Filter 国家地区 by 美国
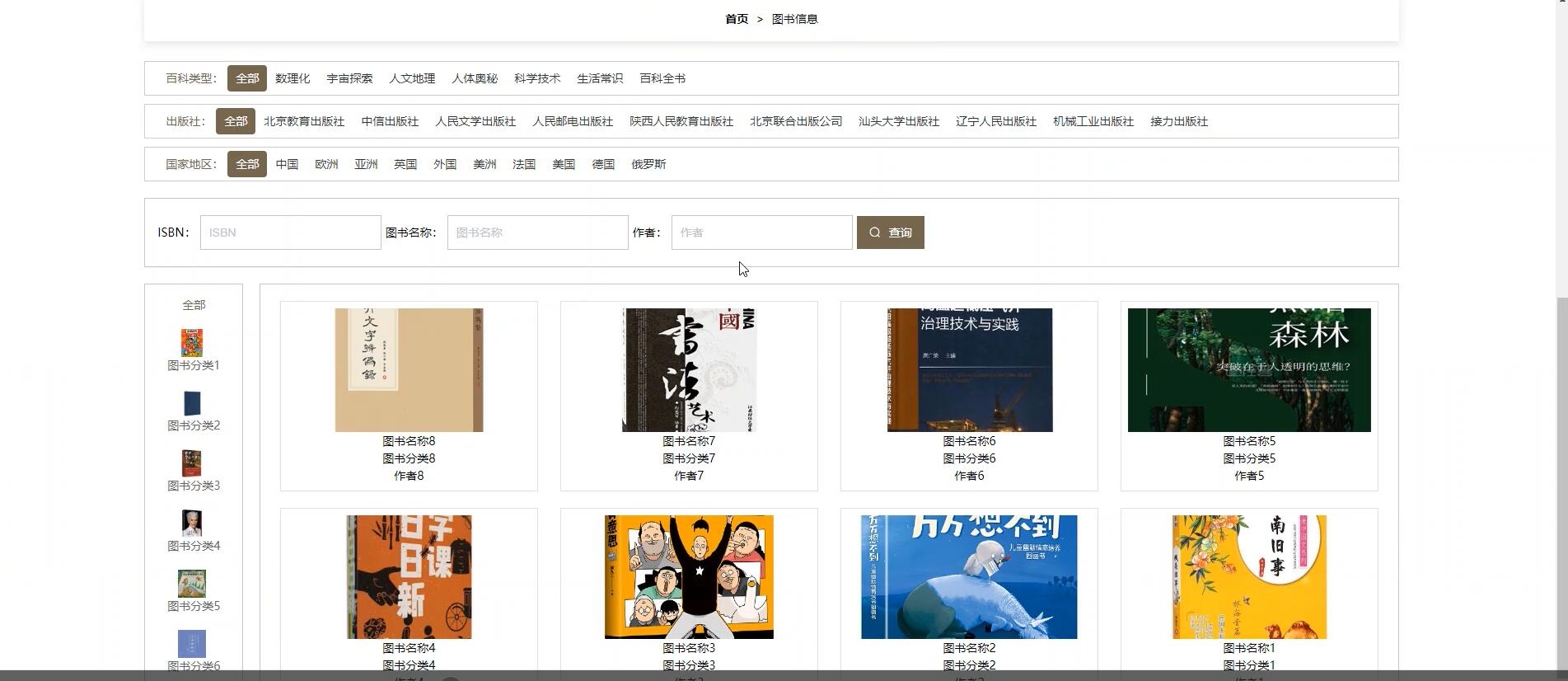The image size is (1568, 681). (x=564, y=164)
